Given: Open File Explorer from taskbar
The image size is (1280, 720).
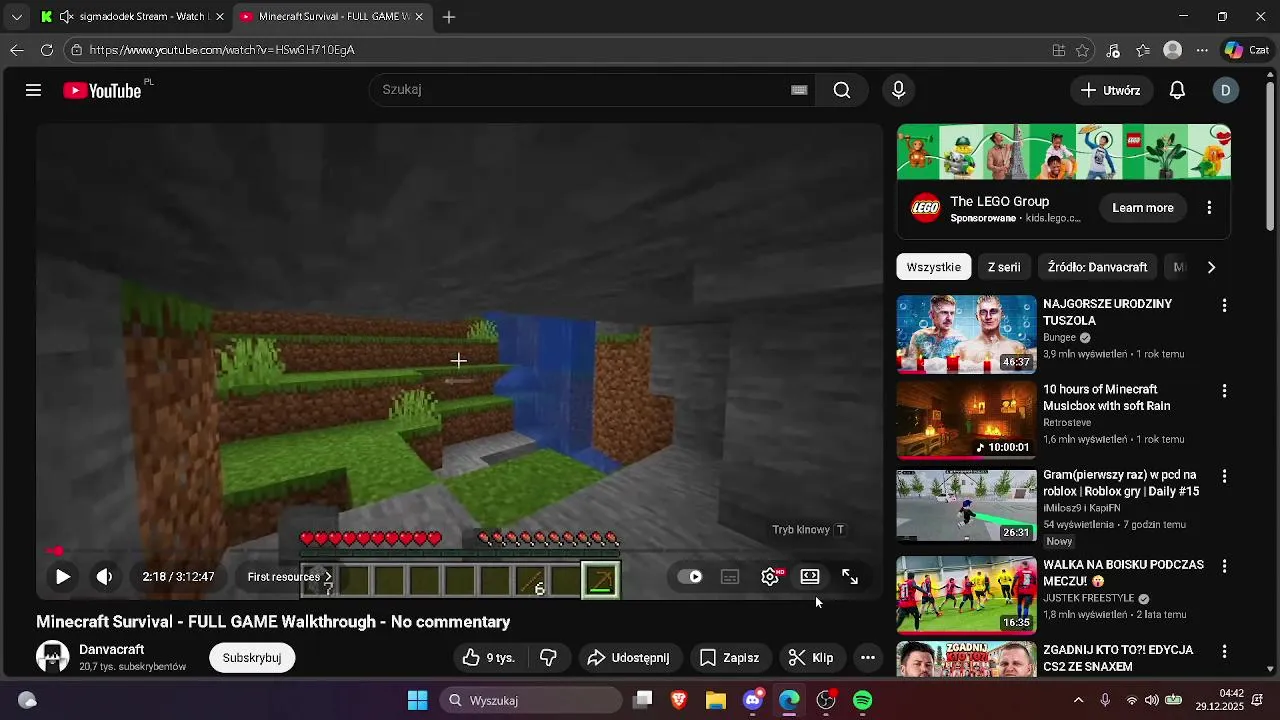Looking at the screenshot, I should 716,700.
